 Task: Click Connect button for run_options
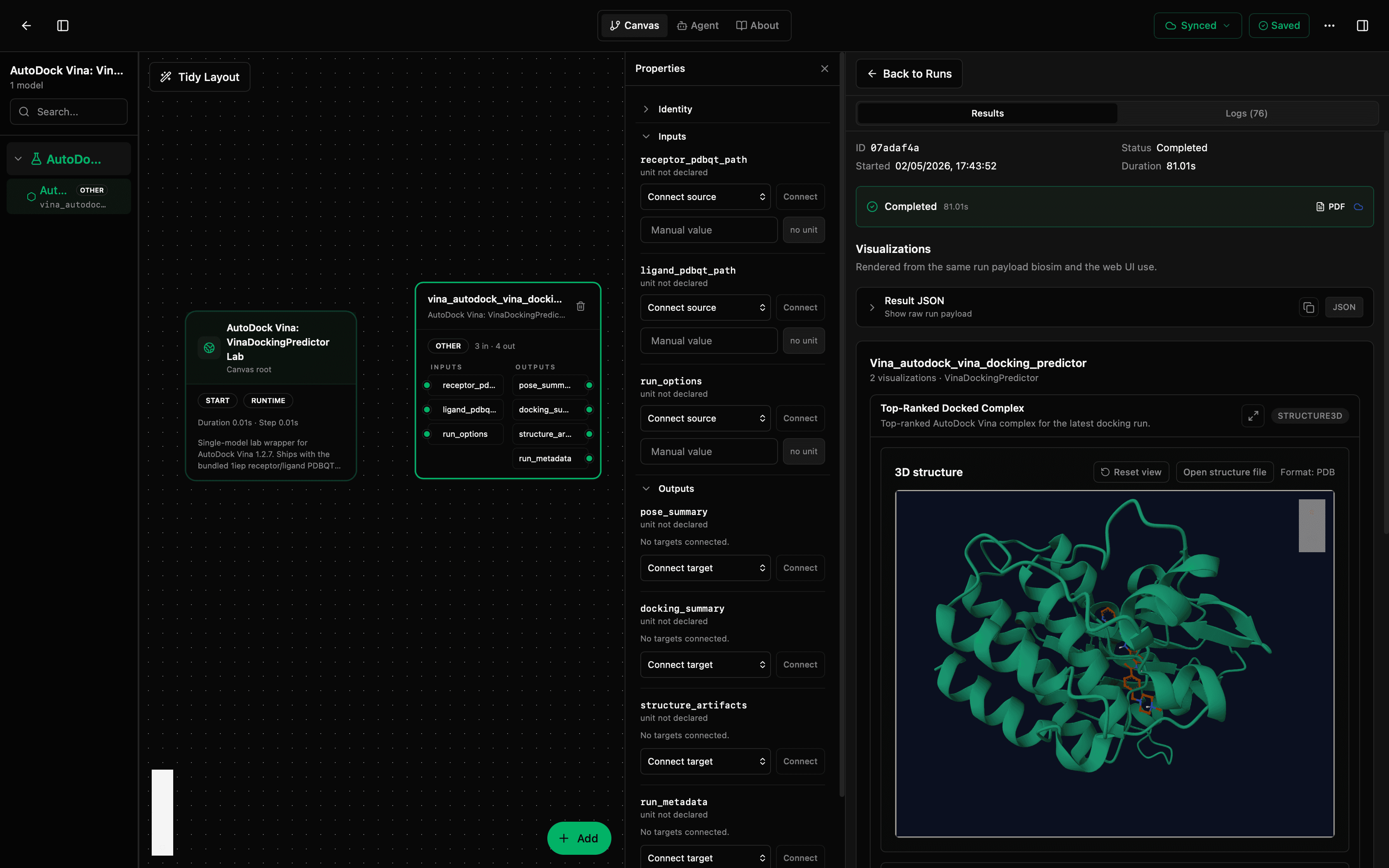click(800, 418)
